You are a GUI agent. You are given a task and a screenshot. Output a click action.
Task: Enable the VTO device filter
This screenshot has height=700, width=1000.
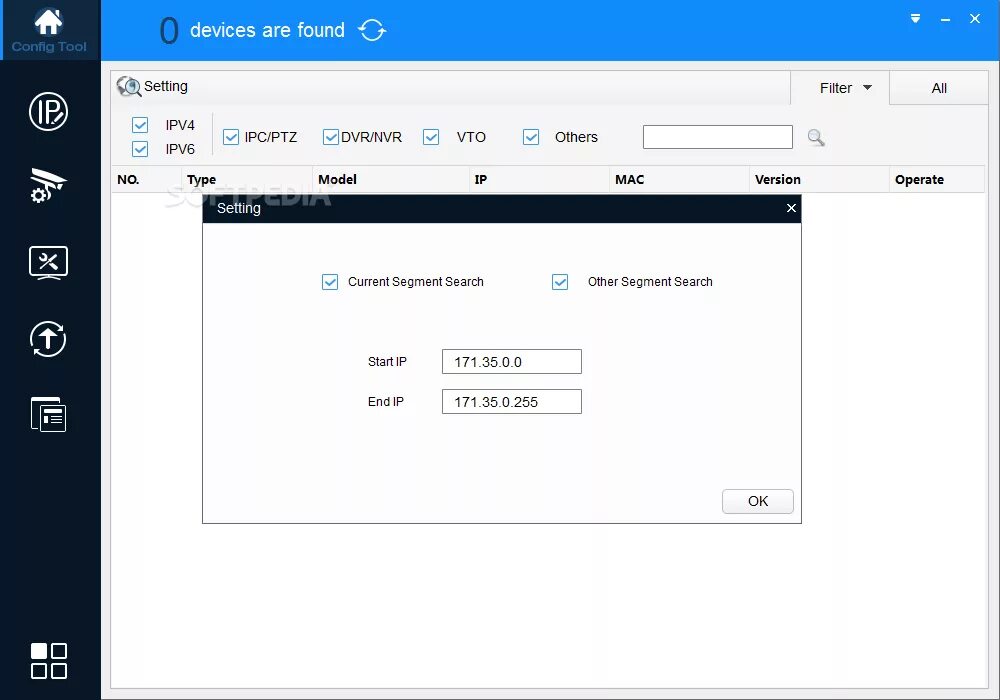click(x=431, y=136)
